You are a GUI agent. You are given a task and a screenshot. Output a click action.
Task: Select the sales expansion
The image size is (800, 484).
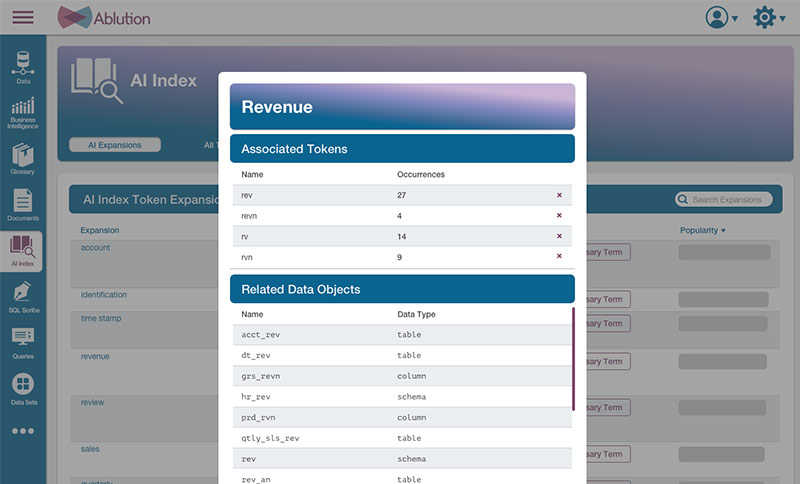click(x=90, y=449)
